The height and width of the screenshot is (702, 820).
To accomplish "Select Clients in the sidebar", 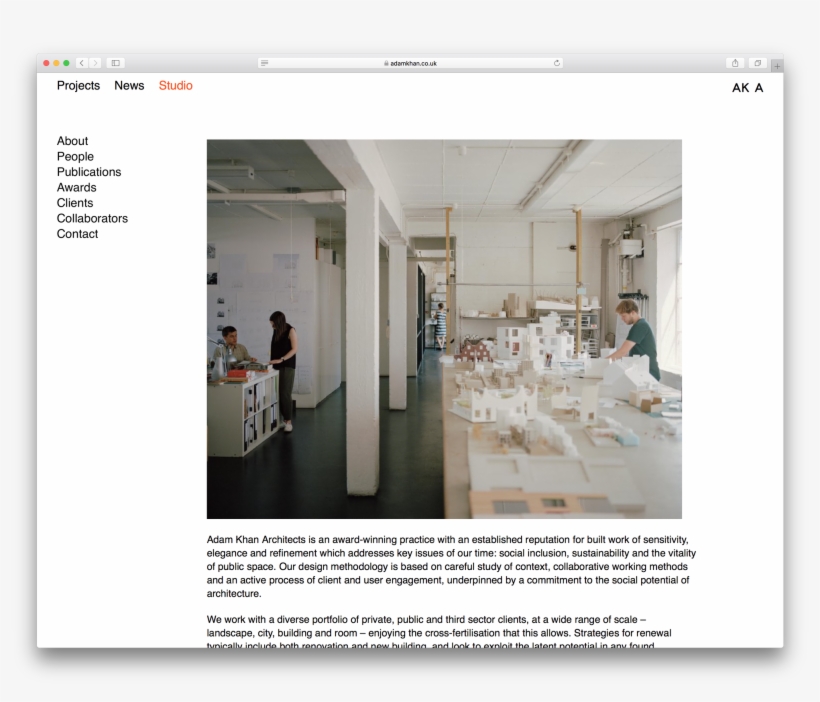I will pos(75,203).
